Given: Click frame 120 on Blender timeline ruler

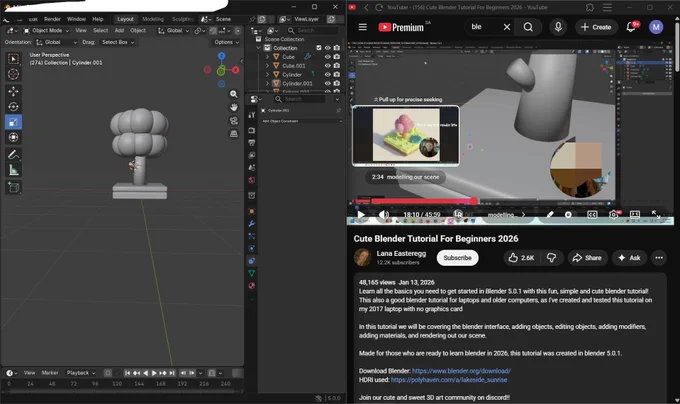Looking at the screenshot, I should pos(117,384).
